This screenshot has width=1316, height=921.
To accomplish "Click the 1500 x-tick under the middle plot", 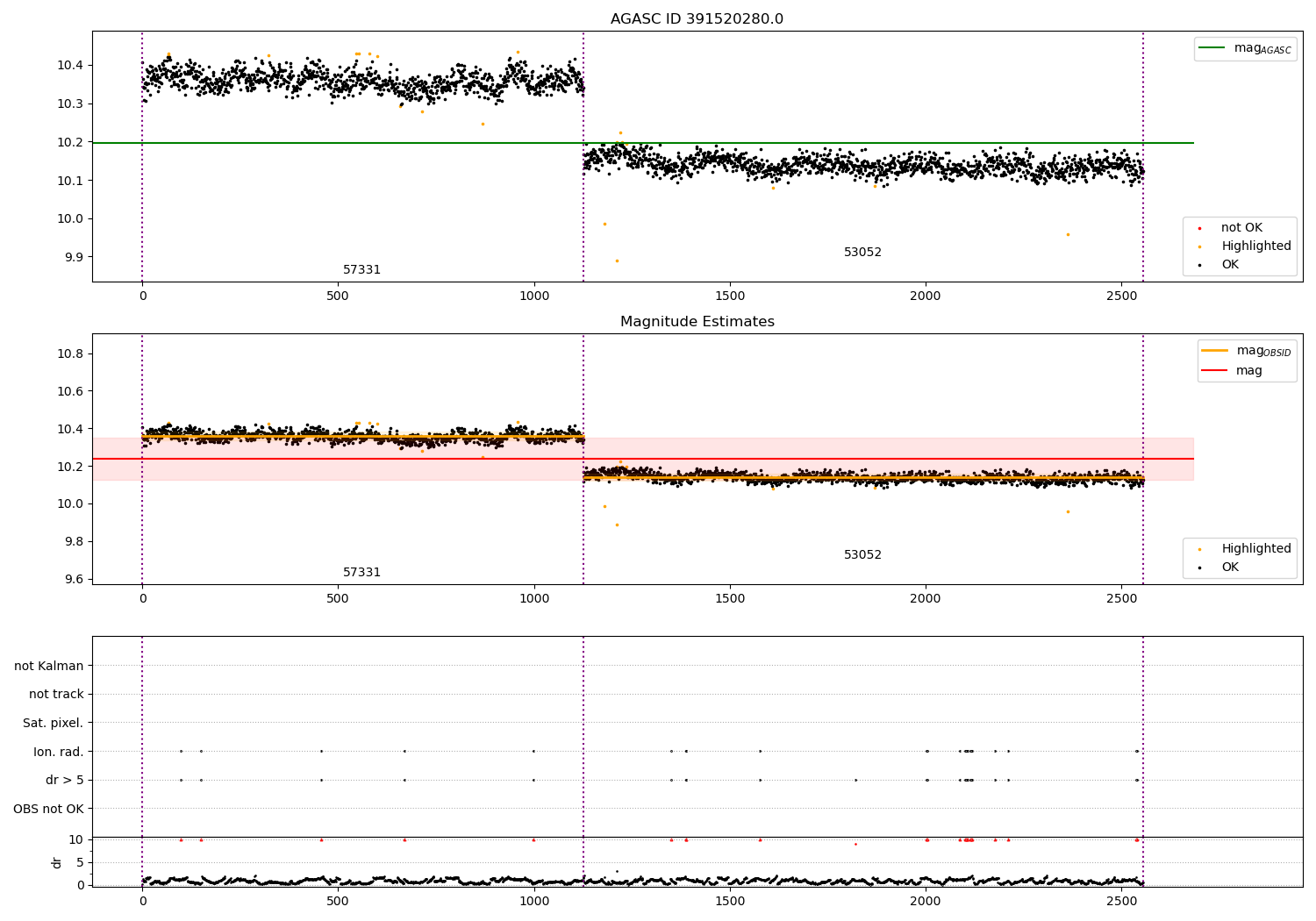I will (730, 599).
